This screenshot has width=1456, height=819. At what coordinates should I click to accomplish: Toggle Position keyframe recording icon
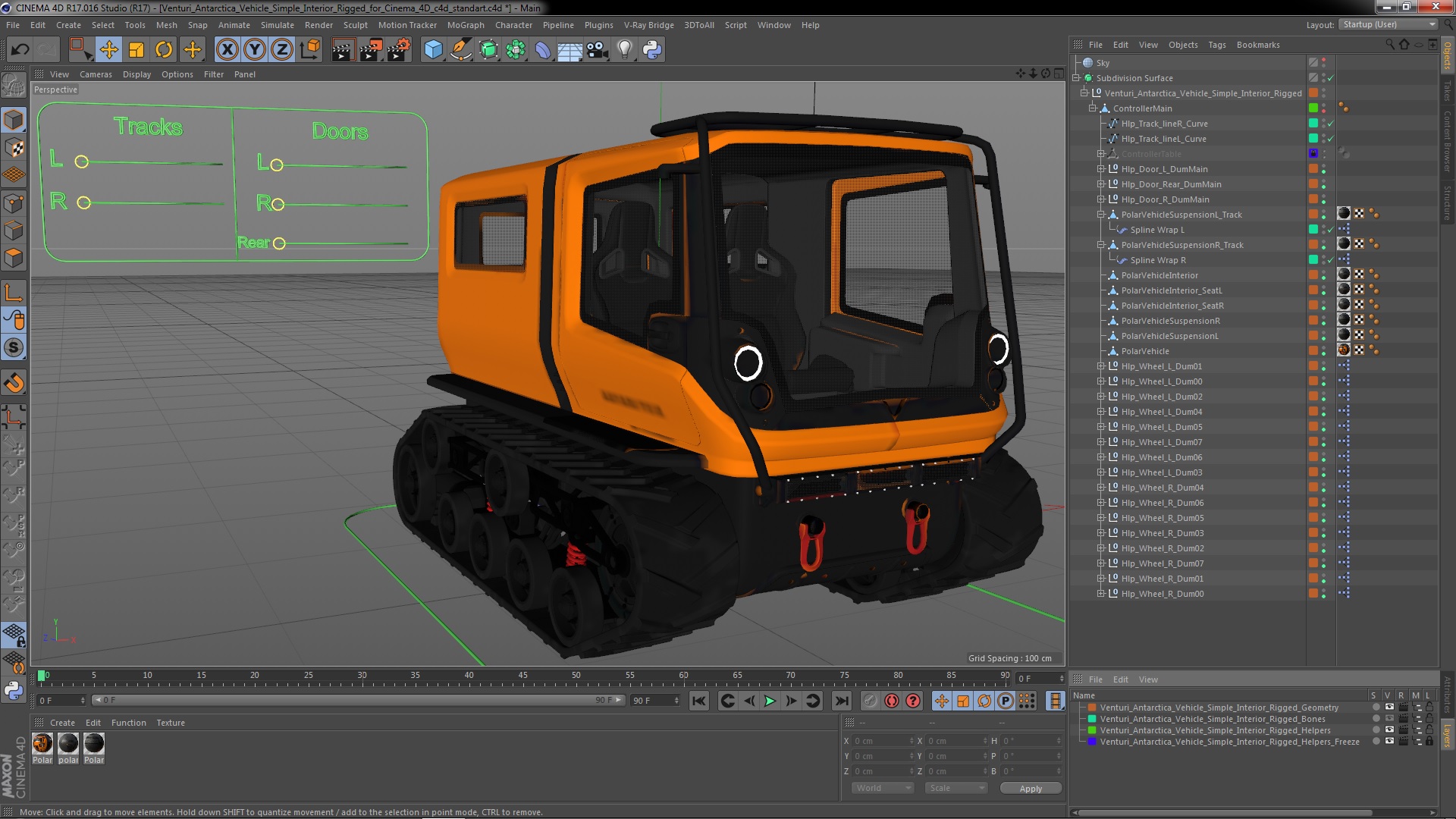click(942, 701)
